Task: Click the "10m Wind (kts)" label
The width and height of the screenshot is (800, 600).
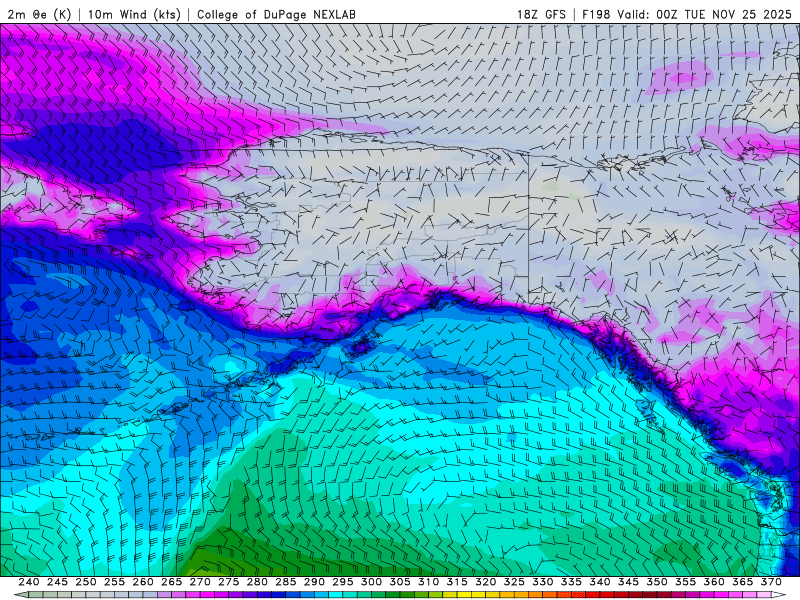Action: click(x=135, y=14)
